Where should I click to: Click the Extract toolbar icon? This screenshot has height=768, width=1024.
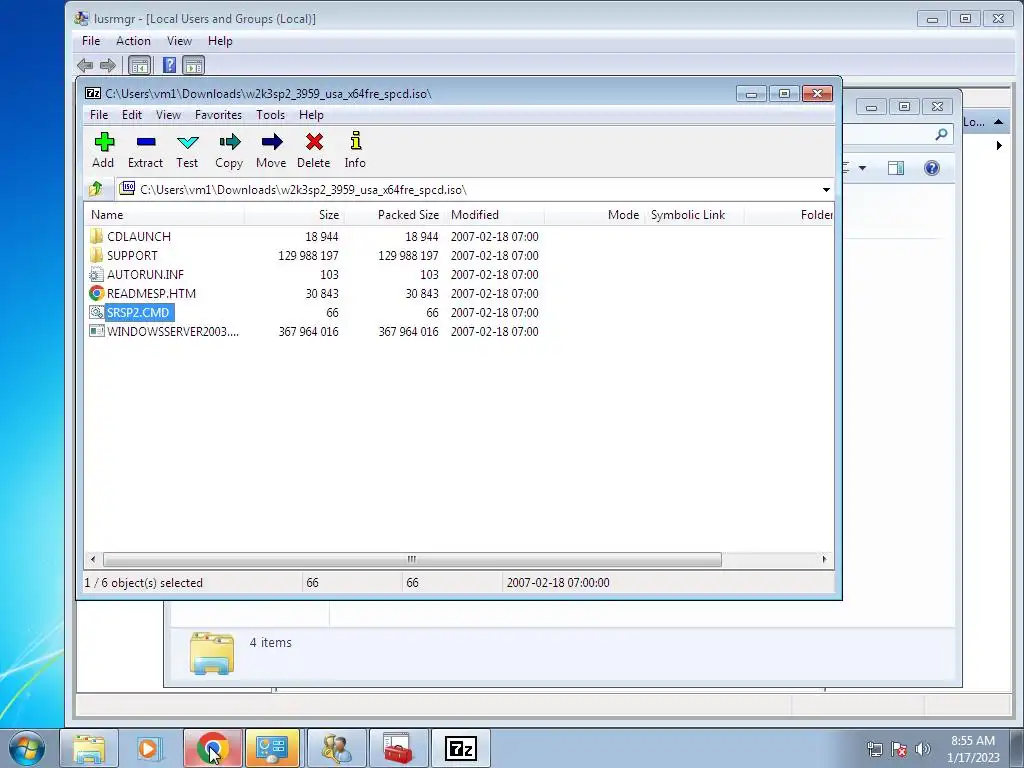pyautogui.click(x=146, y=142)
